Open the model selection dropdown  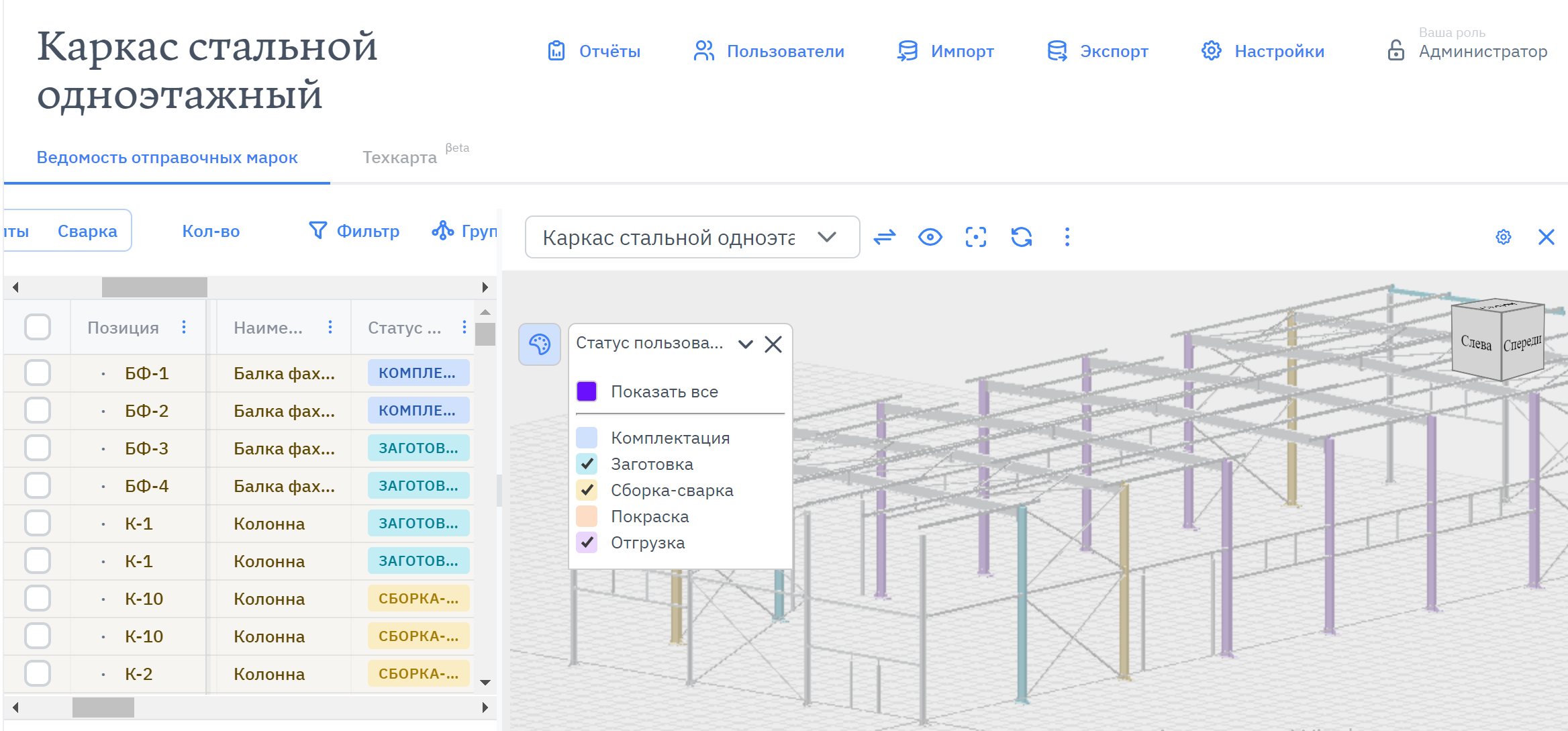[x=692, y=237]
